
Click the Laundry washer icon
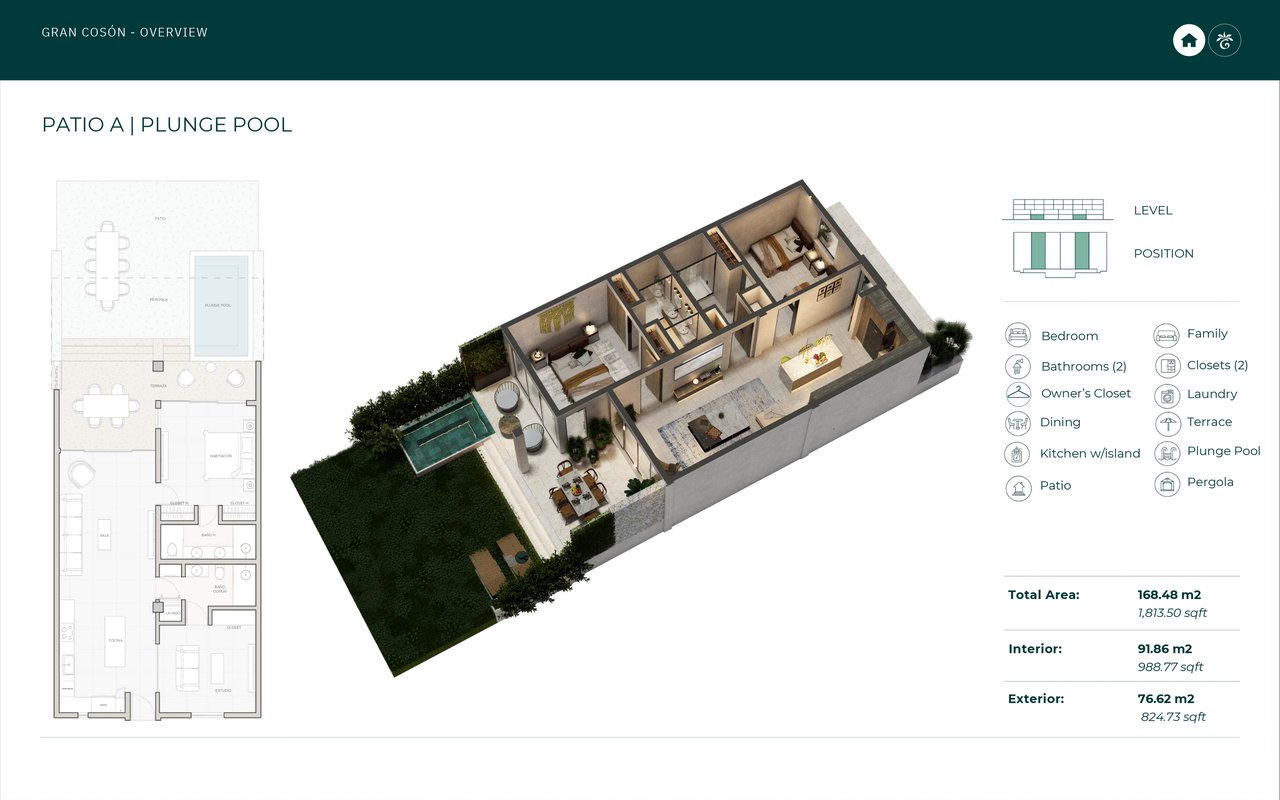1167,395
